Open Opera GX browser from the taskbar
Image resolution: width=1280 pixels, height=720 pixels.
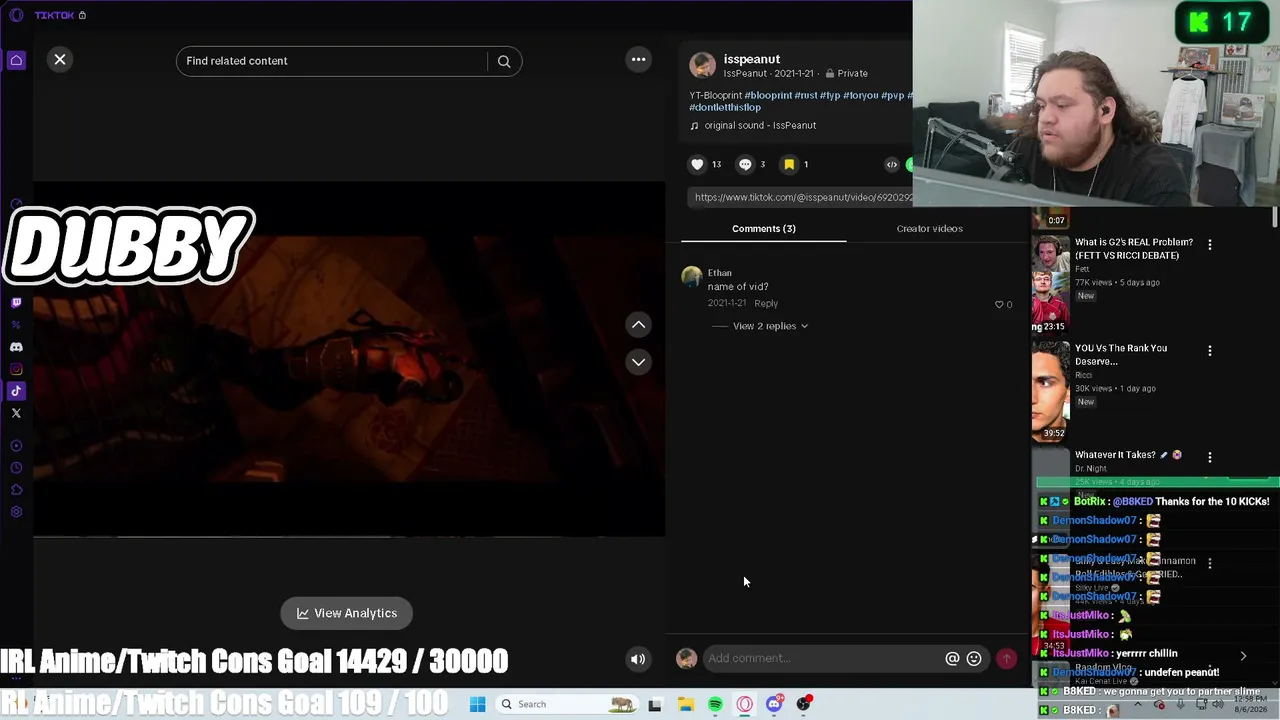744,704
